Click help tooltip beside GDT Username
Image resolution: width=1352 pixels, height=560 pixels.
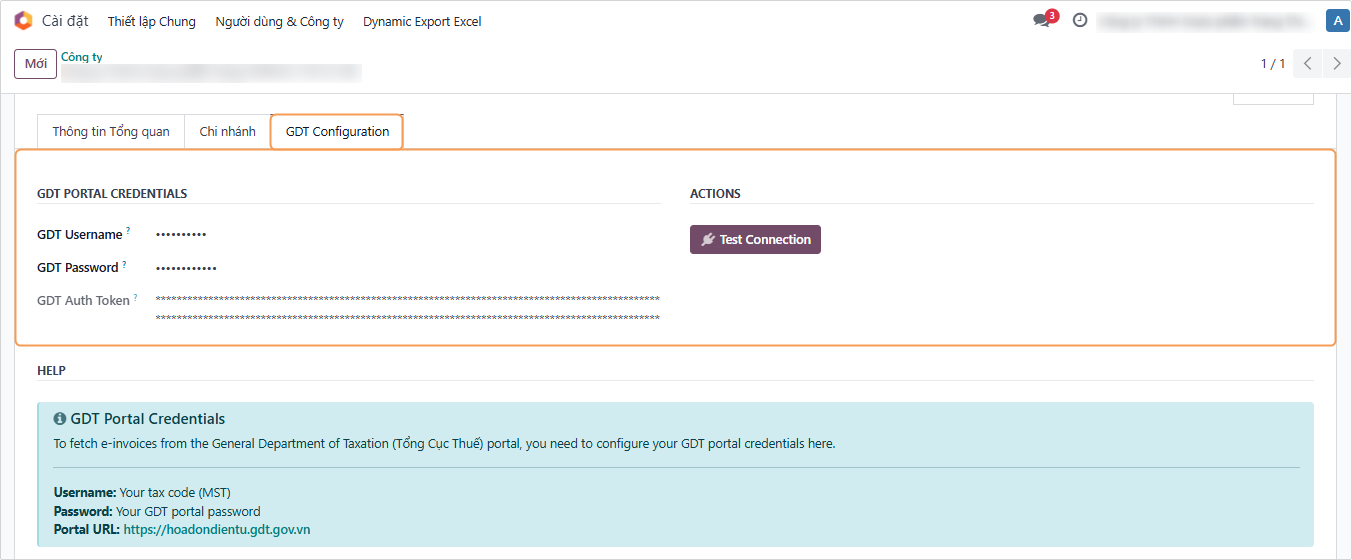pyautogui.click(x=128, y=231)
